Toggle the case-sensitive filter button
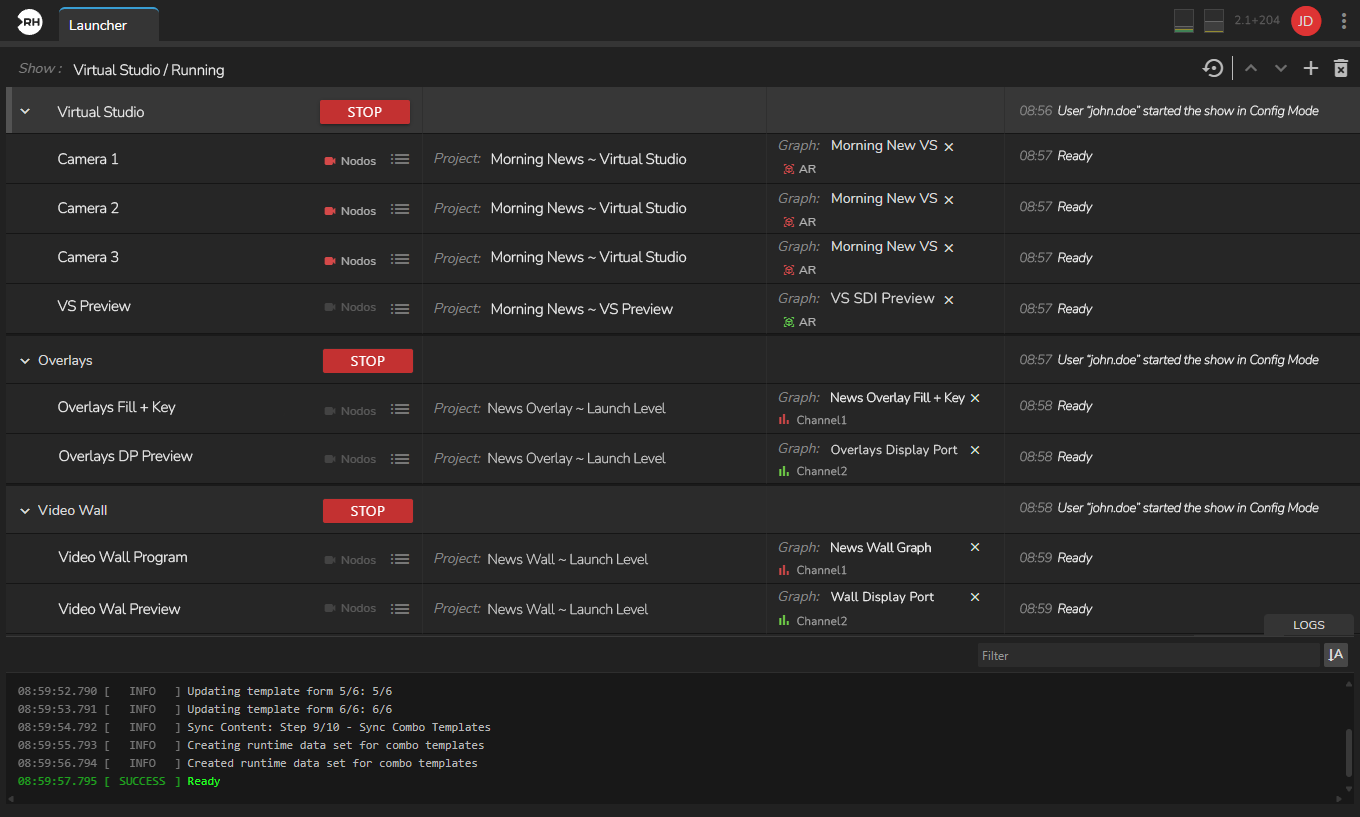Image resolution: width=1360 pixels, height=817 pixels. point(1335,655)
